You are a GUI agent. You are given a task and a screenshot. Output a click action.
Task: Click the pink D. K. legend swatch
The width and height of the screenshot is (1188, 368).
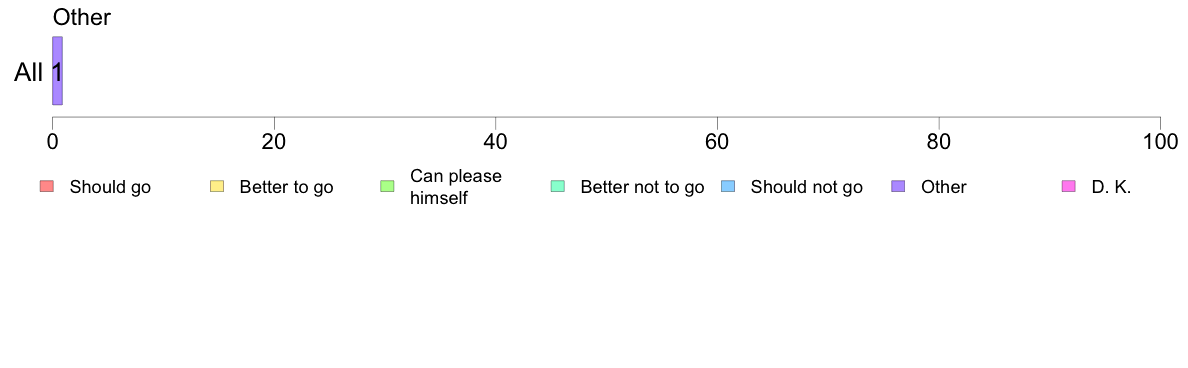(x=1068, y=186)
